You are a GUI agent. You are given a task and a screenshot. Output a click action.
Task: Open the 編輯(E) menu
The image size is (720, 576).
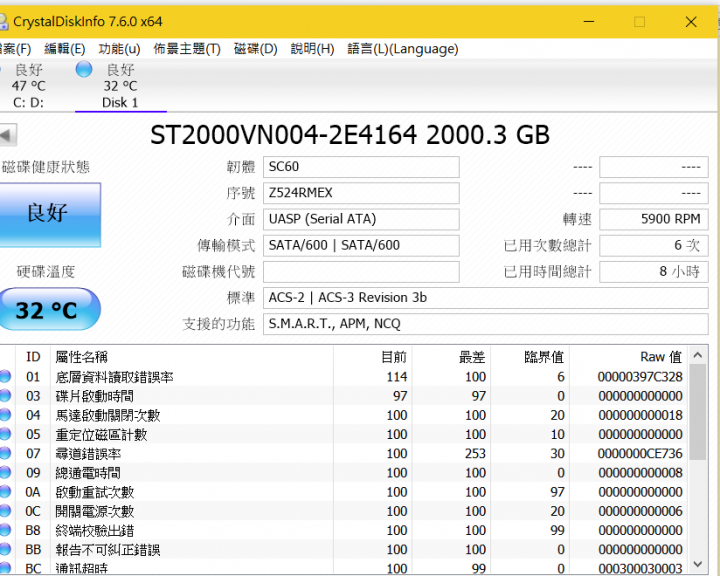pos(65,49)
